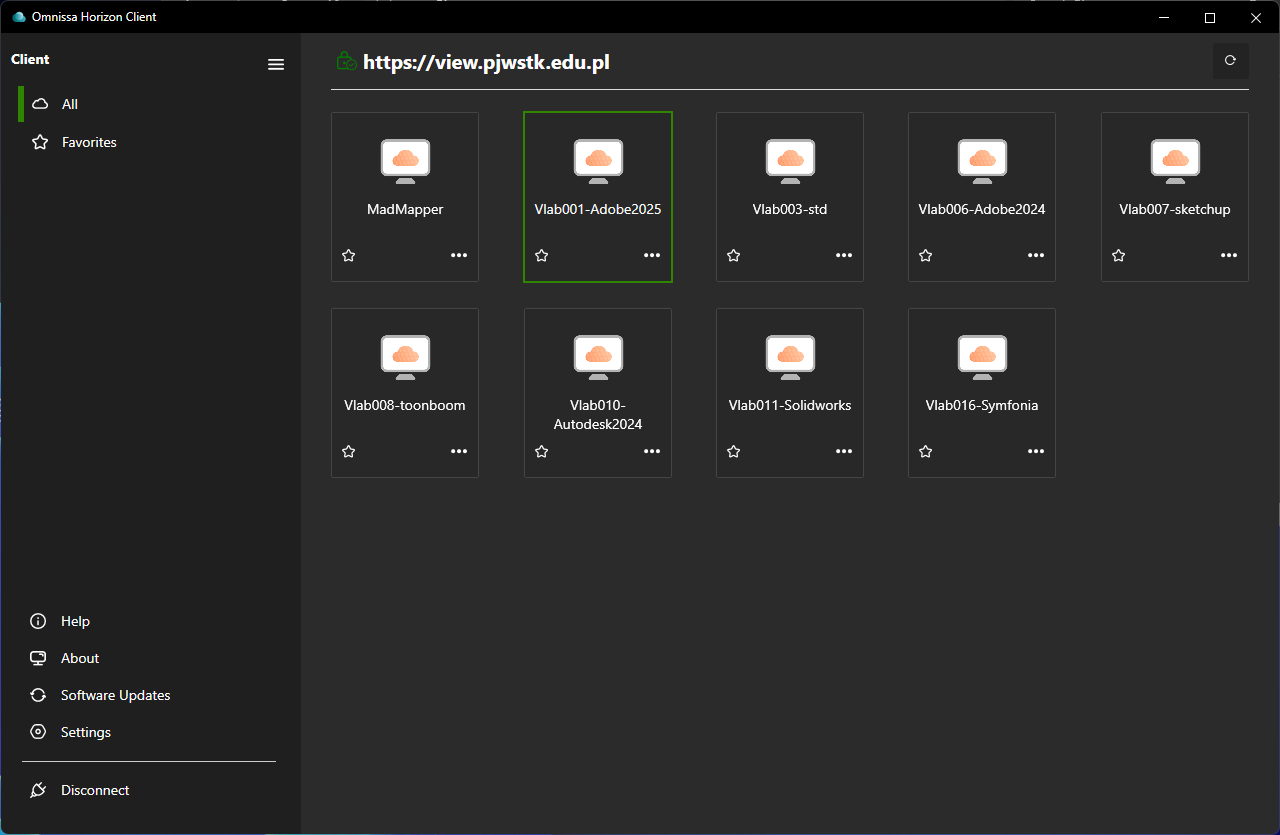
Task: Click the Client sidebar heading
Action: coord(30,59)
